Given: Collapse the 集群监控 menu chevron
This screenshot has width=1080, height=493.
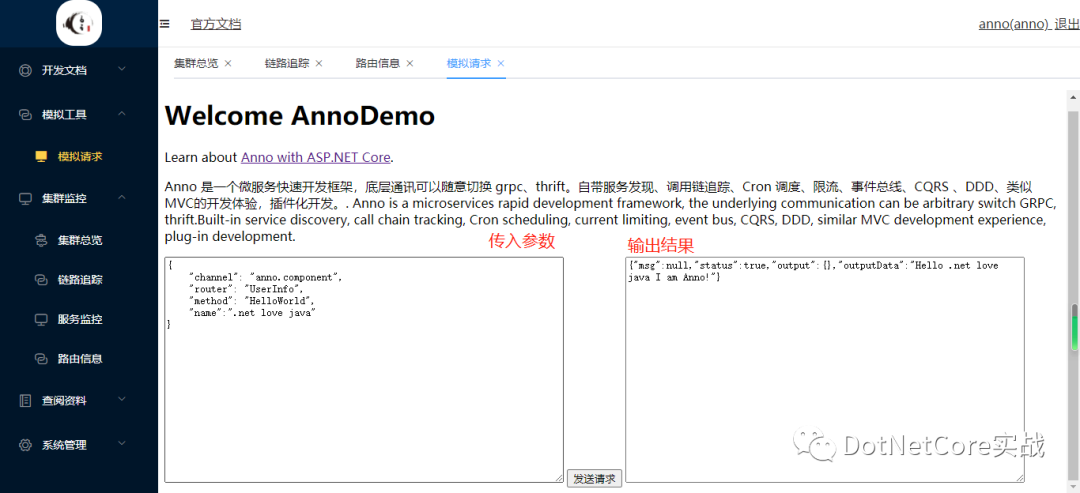Looking at the screenshot, I should tap(122, 198).
